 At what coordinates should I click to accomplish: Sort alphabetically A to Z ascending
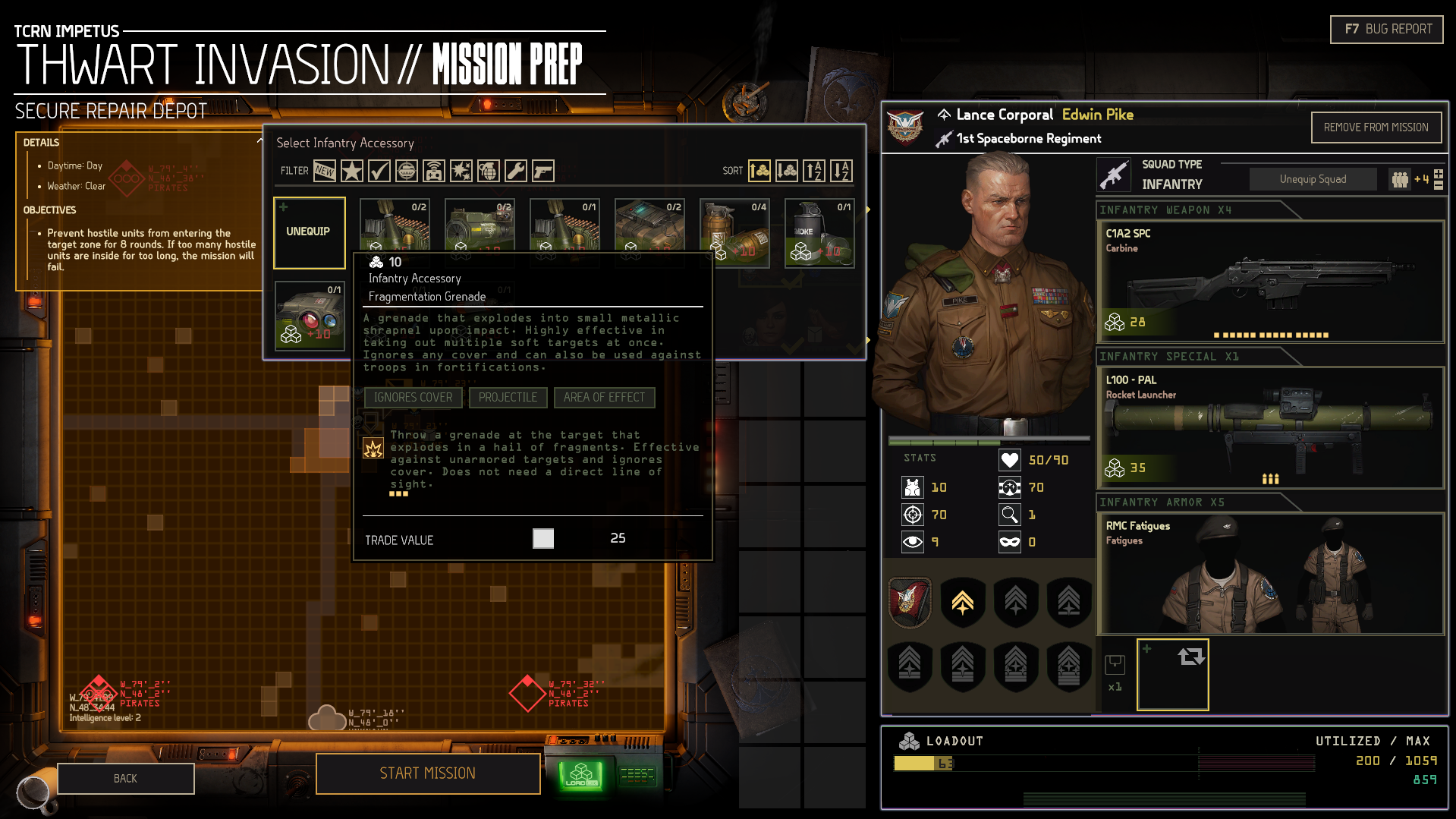click(x=814, y=171)
